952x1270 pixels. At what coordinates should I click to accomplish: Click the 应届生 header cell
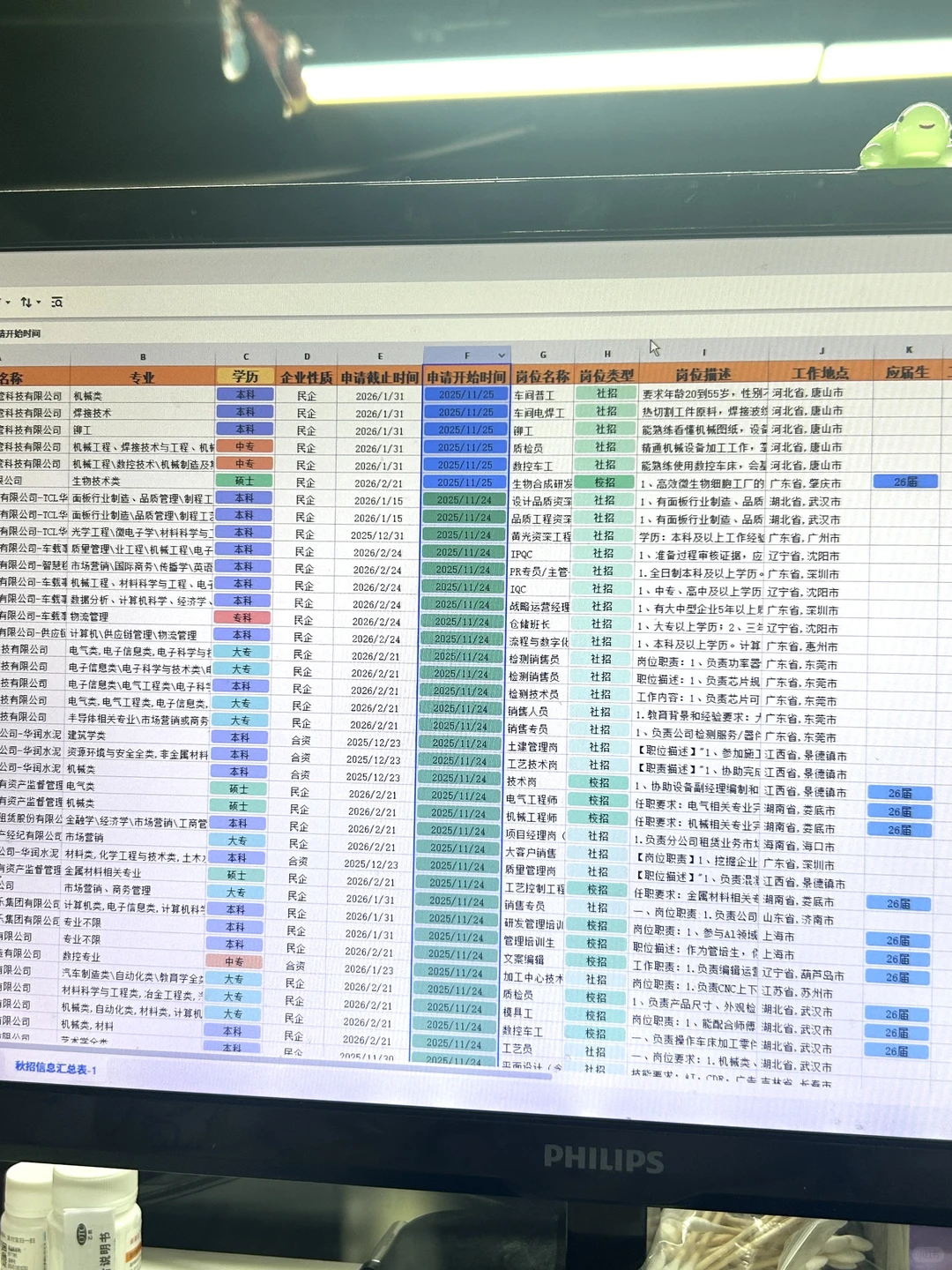coord(908,372)
